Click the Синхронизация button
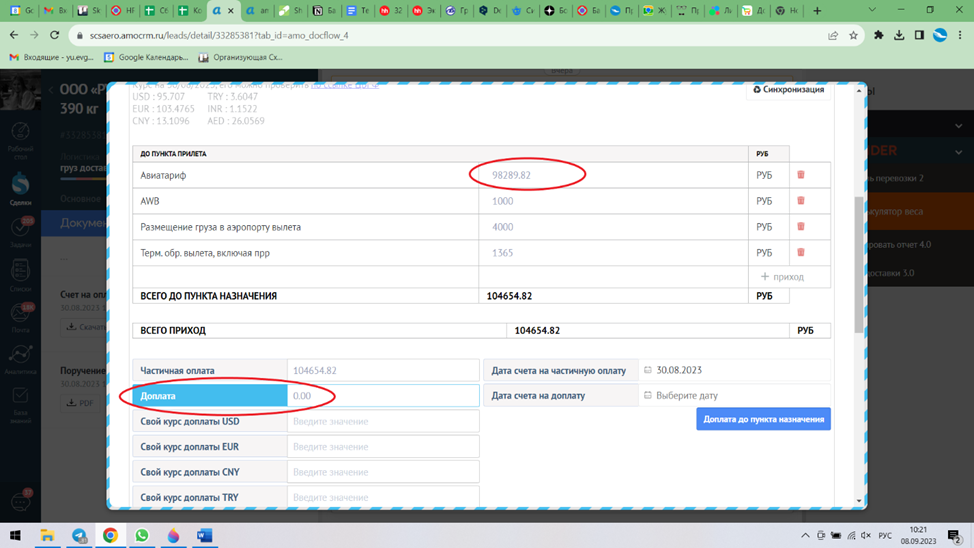974x548 pixels. [x=789, y=90]
